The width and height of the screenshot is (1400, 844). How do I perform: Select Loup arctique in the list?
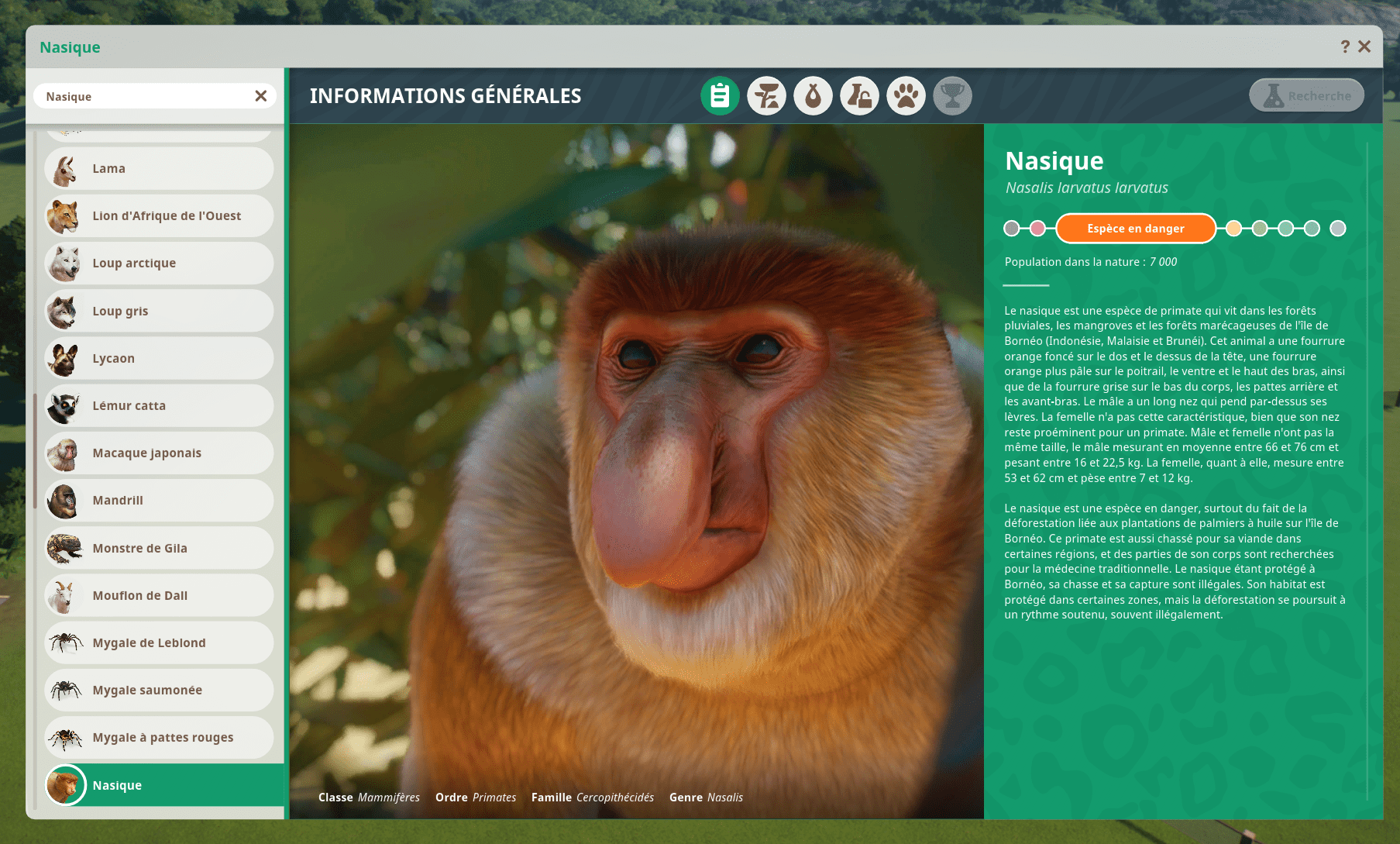click(x=159, y=264)
